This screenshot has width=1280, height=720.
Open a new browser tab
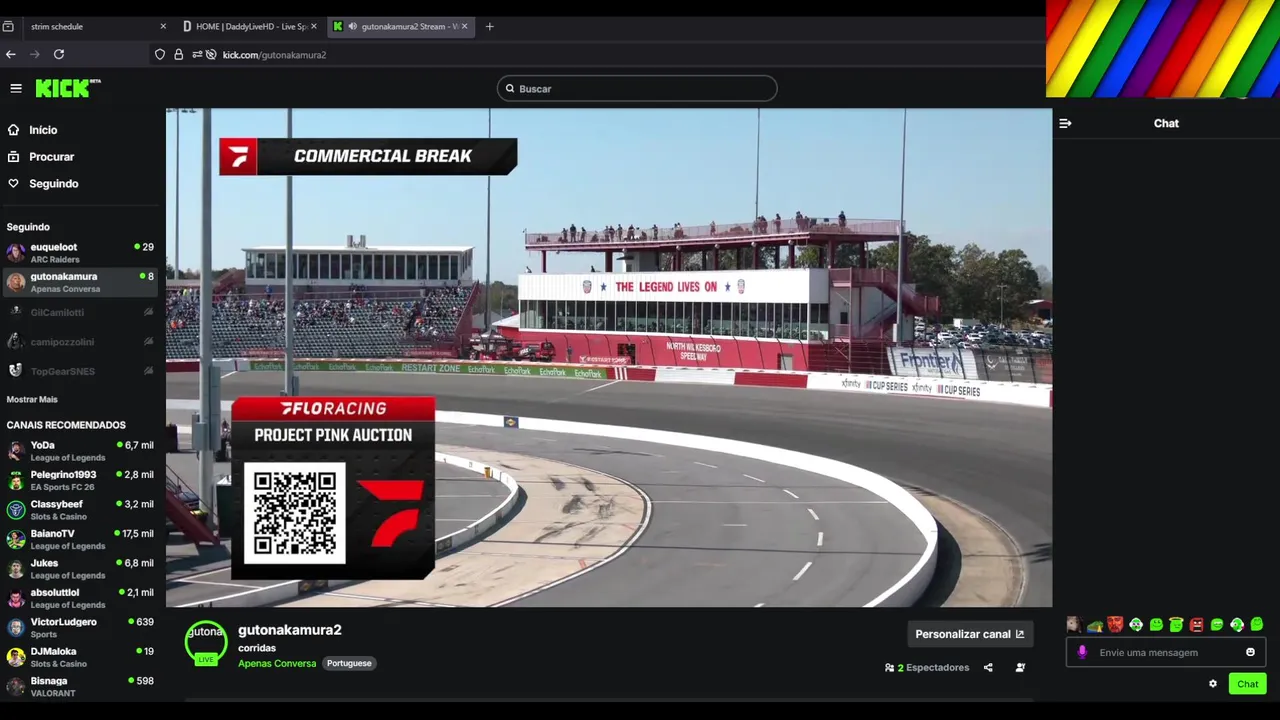pyautogui.click(x=489, y=26)
